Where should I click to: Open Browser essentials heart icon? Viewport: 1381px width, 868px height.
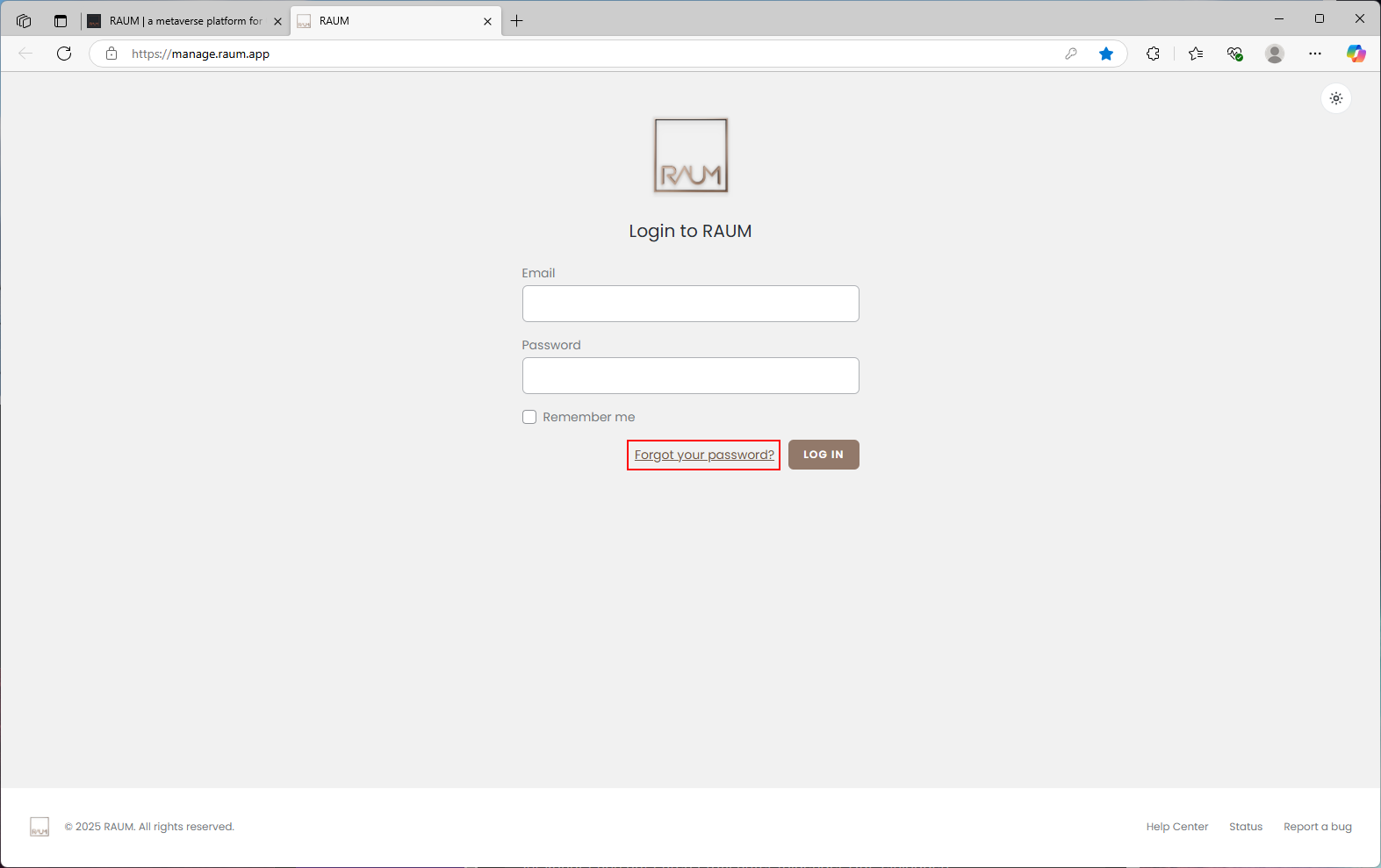(x=1235, y=54)
